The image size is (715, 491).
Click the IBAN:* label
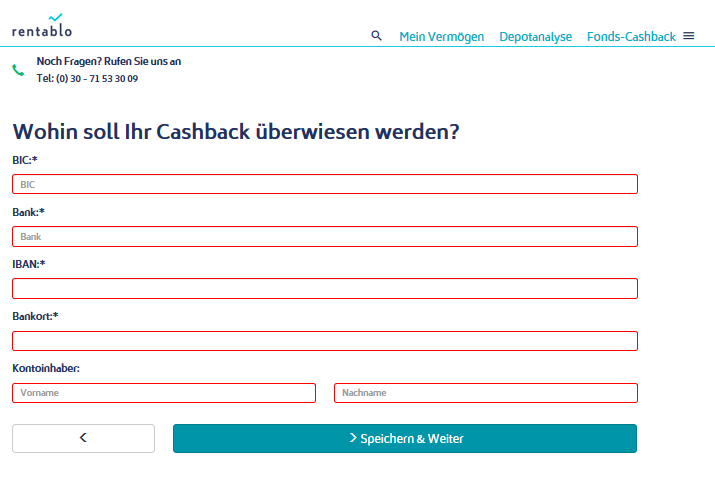(x=29, y=264)
